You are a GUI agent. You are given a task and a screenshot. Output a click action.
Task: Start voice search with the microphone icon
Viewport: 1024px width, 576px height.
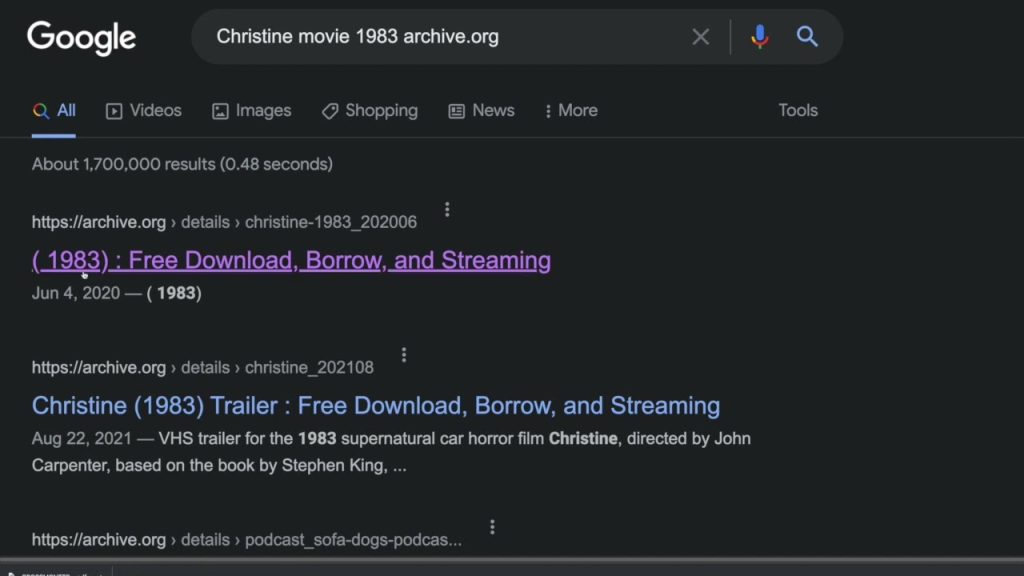[x=759, y=36]
